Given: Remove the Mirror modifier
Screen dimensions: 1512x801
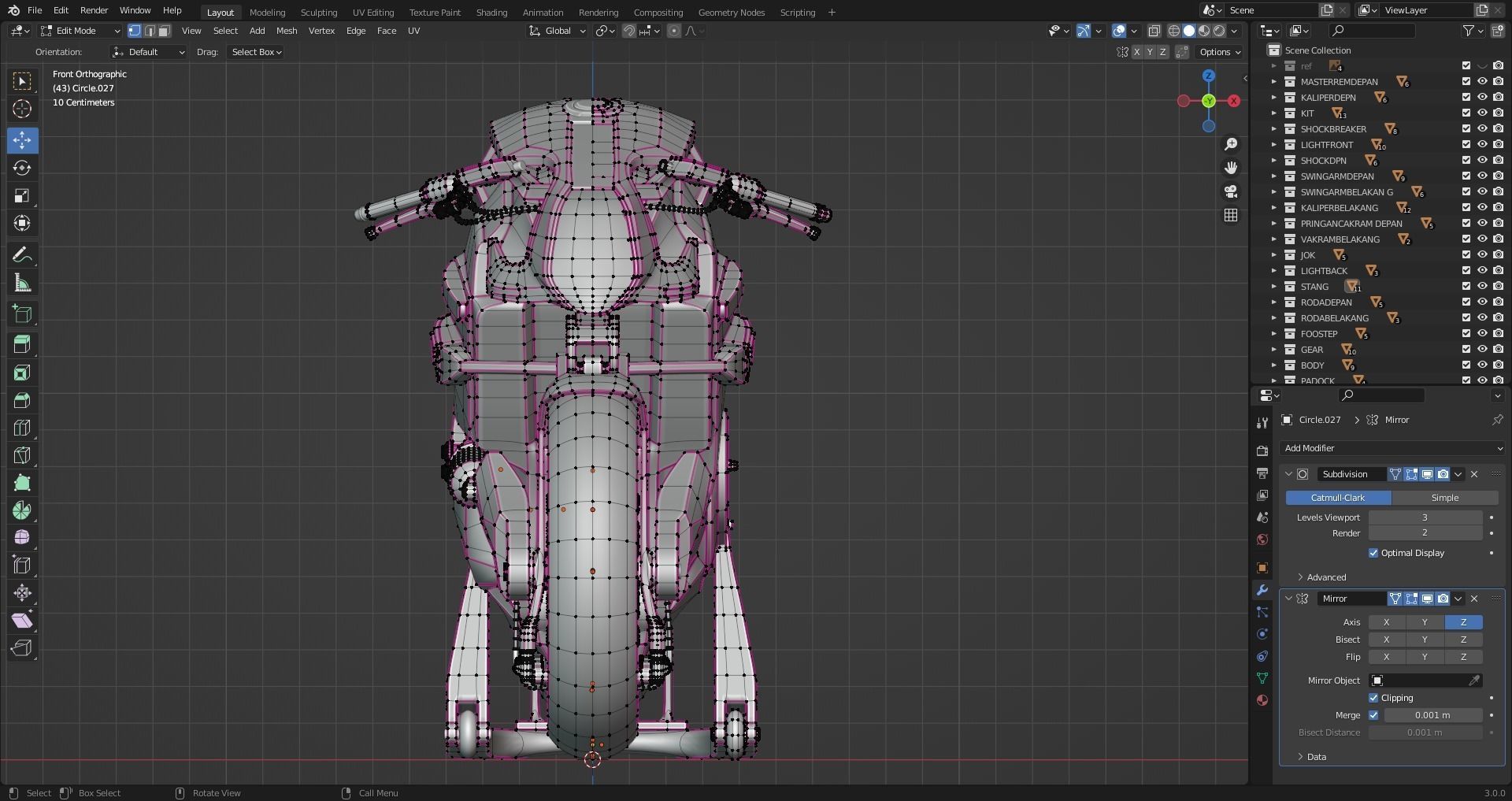Looking at the screenshot, I should point(1474,599).
